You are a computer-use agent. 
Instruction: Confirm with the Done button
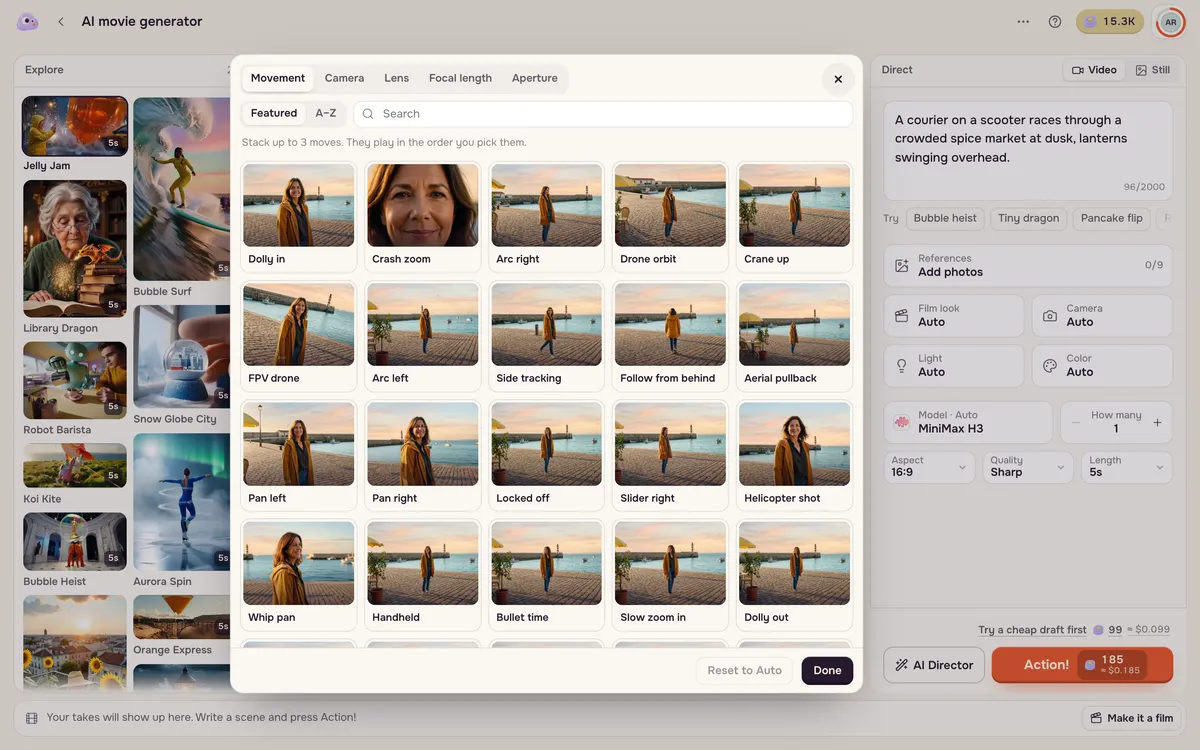coord(827,670)
